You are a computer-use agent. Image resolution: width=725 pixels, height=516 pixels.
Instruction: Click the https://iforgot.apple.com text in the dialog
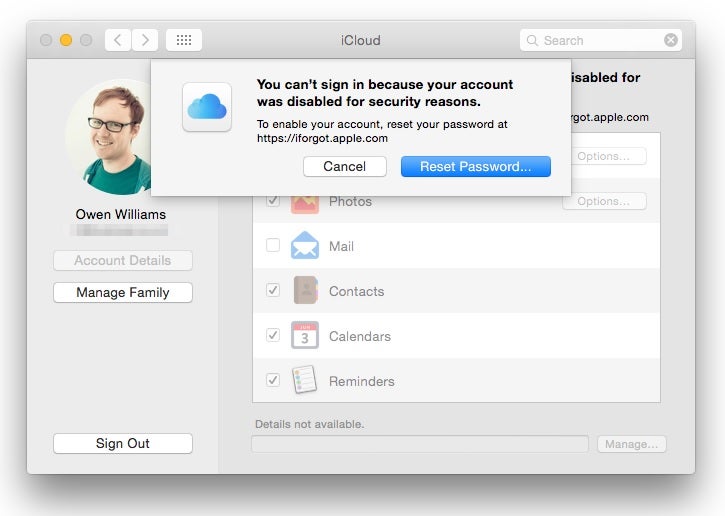coord(322,138)
